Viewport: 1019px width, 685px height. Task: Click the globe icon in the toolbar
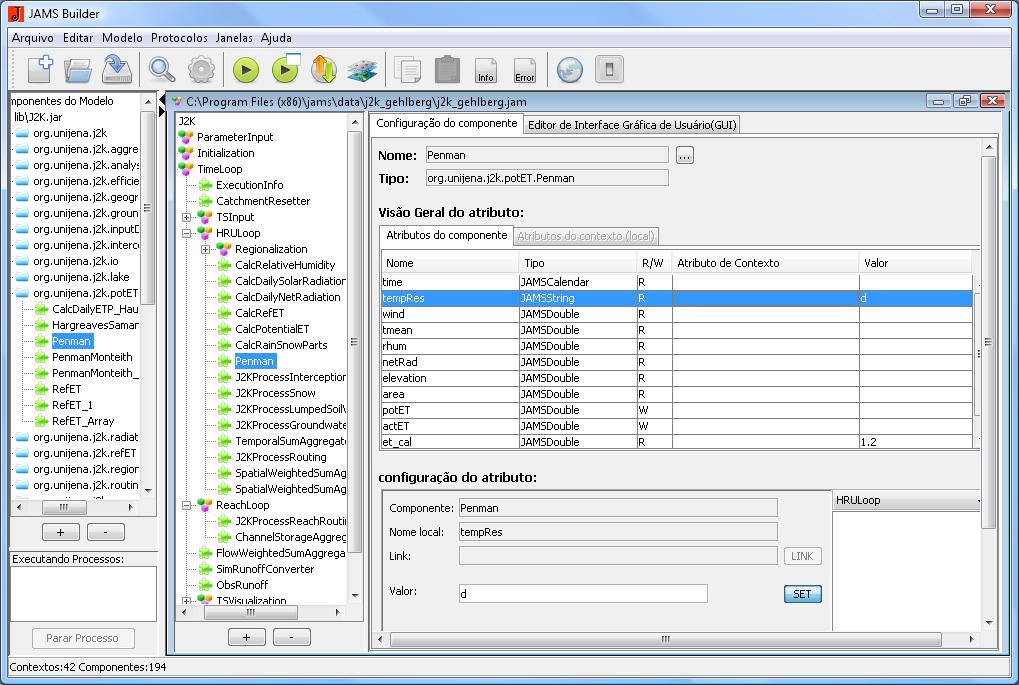click(569, 70)
